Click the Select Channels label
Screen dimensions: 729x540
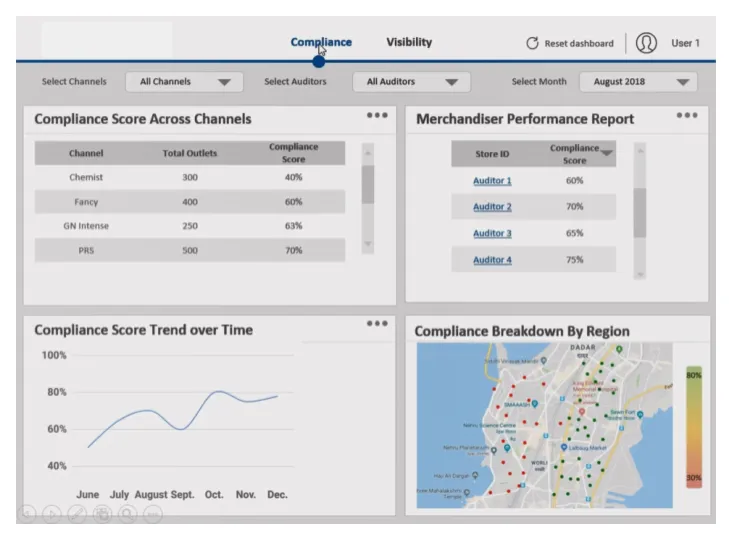tap(74, 81)
